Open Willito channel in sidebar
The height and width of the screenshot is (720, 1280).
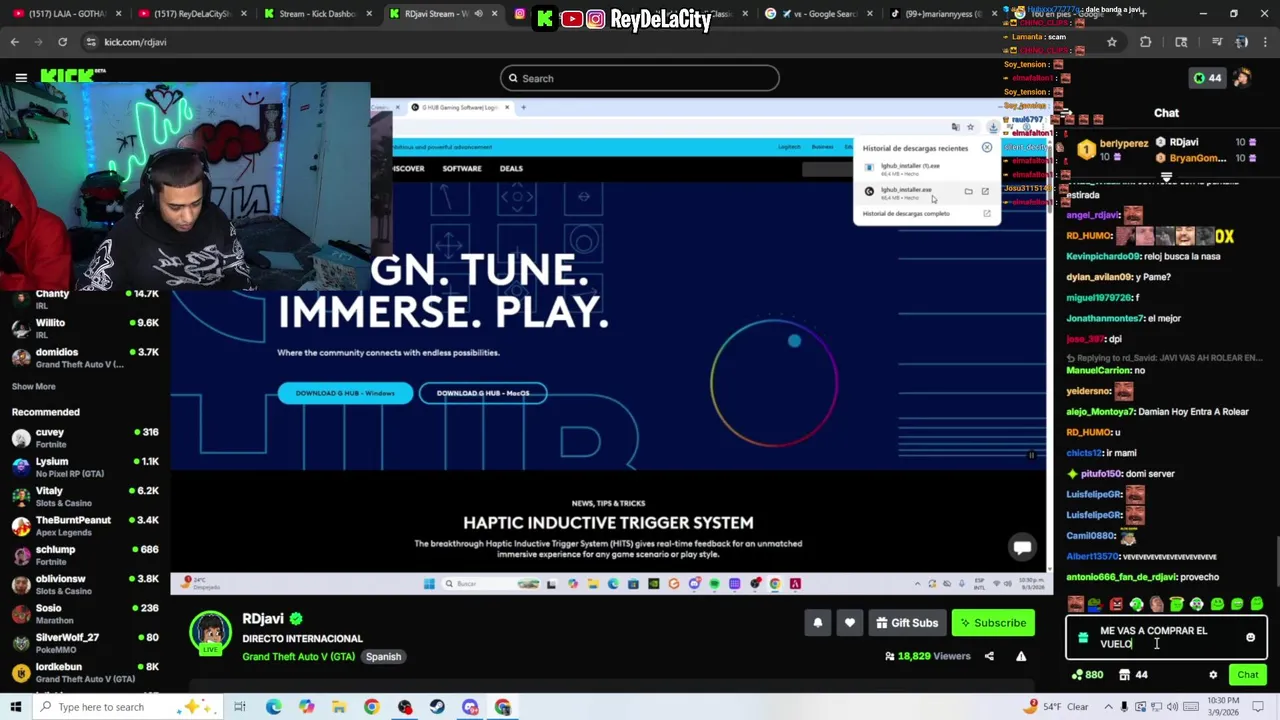(x=85, y=328)
